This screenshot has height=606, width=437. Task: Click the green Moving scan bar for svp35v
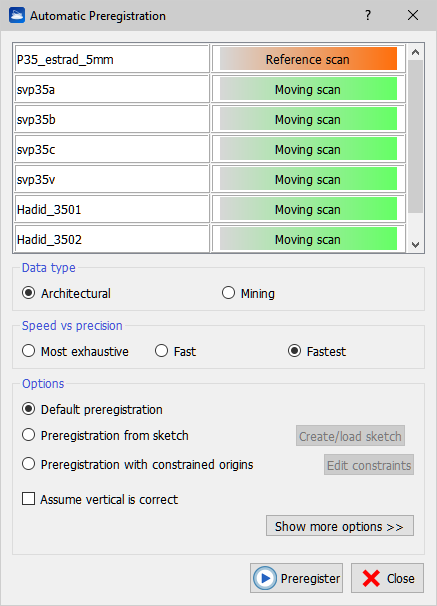click(x=308, y=179)
